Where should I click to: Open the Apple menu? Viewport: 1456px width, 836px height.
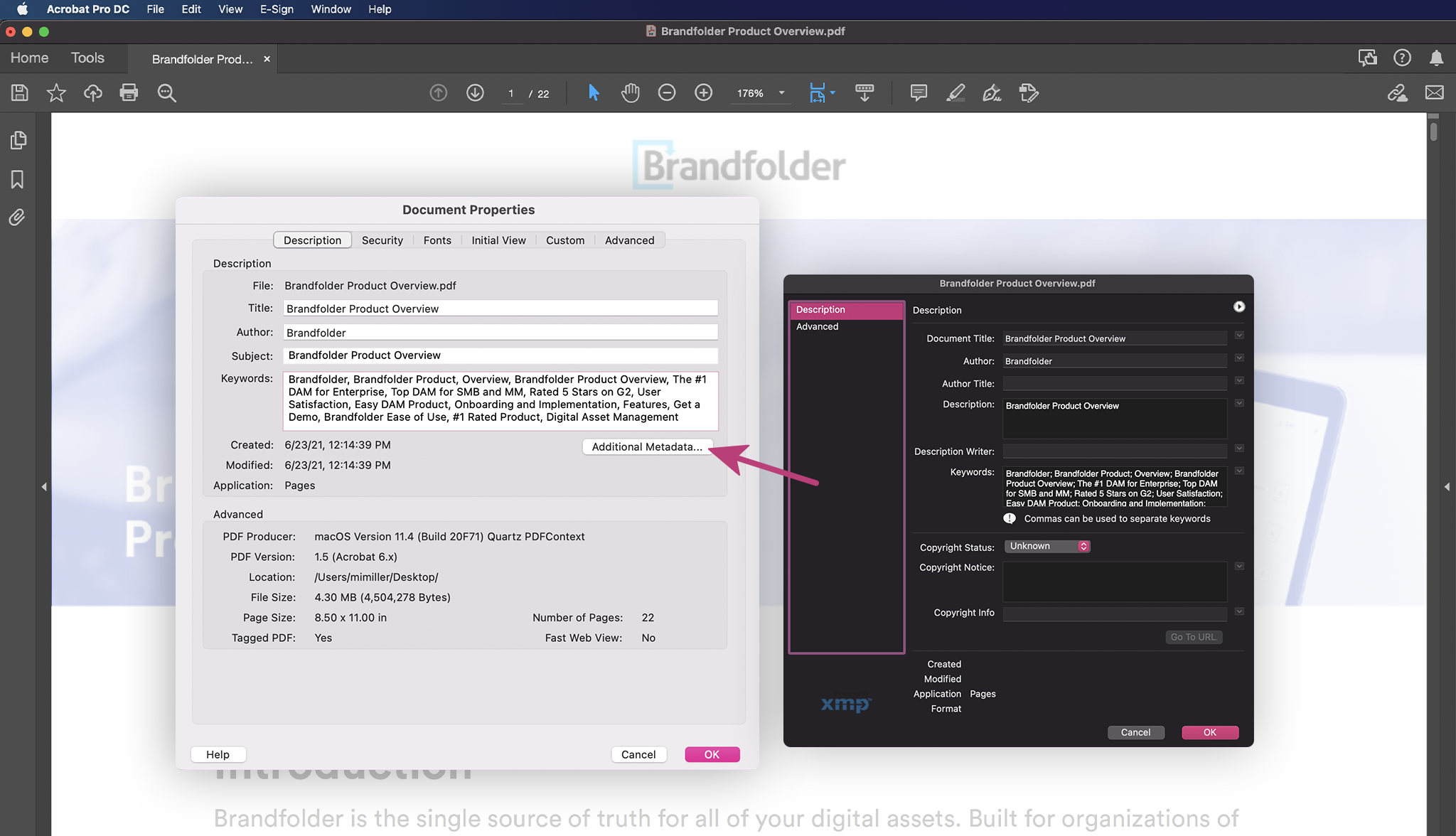[x=23, y=9]
